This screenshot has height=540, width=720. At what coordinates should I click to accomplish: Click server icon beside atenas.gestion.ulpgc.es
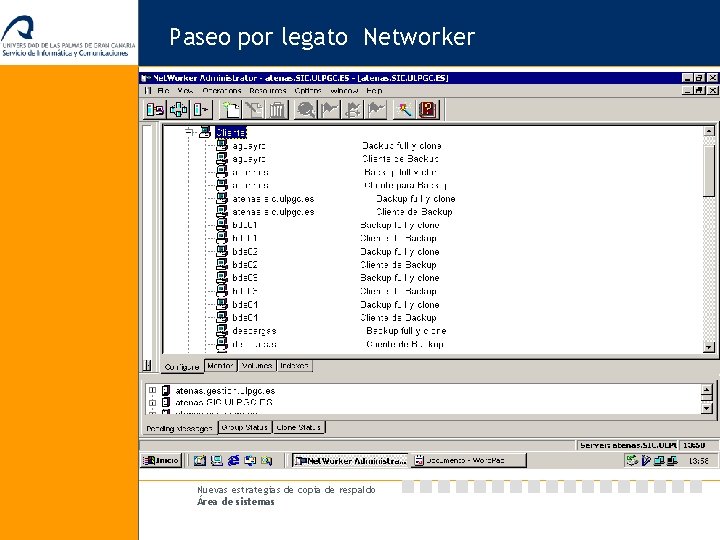click(x=166, y=391)
